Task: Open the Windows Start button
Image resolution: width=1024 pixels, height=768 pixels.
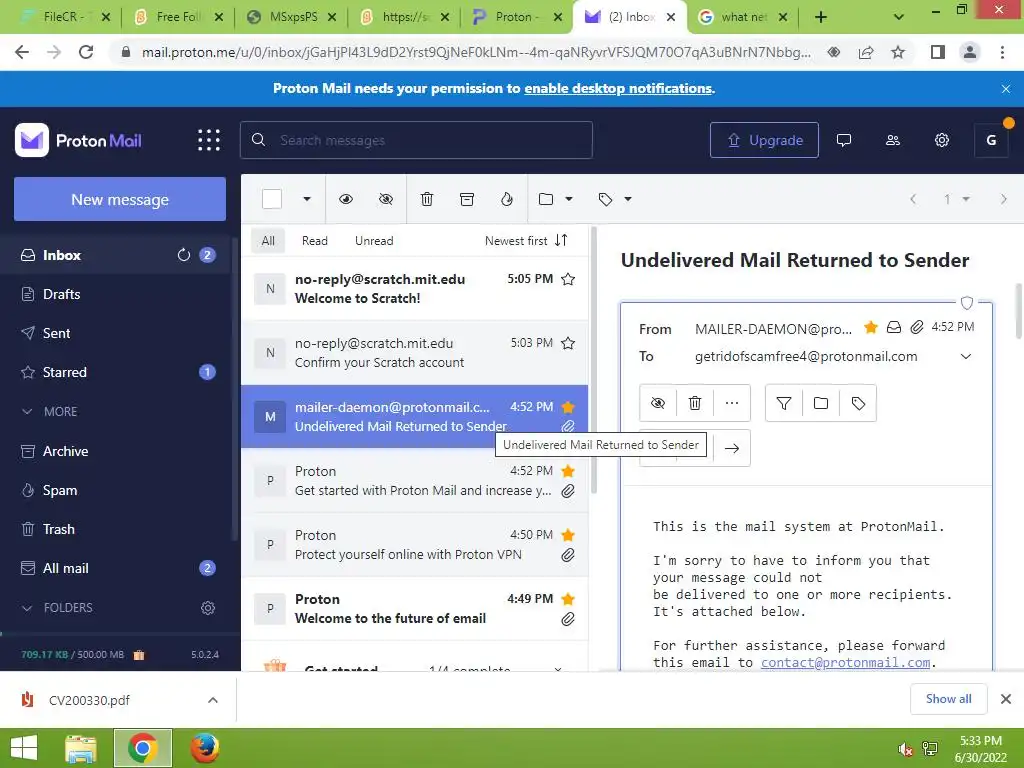Action: (24, 748)
